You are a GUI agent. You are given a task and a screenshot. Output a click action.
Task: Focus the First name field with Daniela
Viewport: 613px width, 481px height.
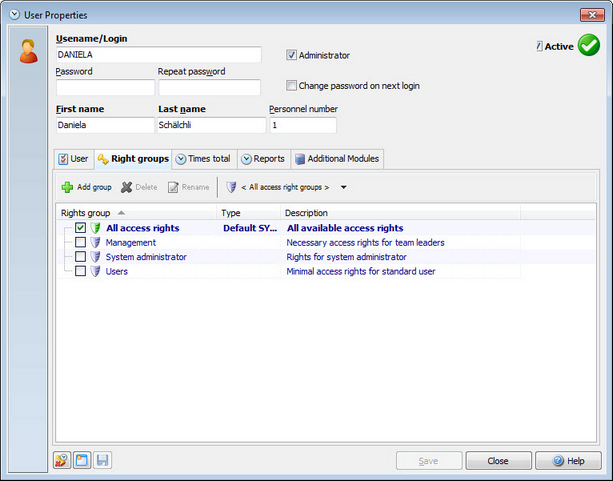[105, 125]
